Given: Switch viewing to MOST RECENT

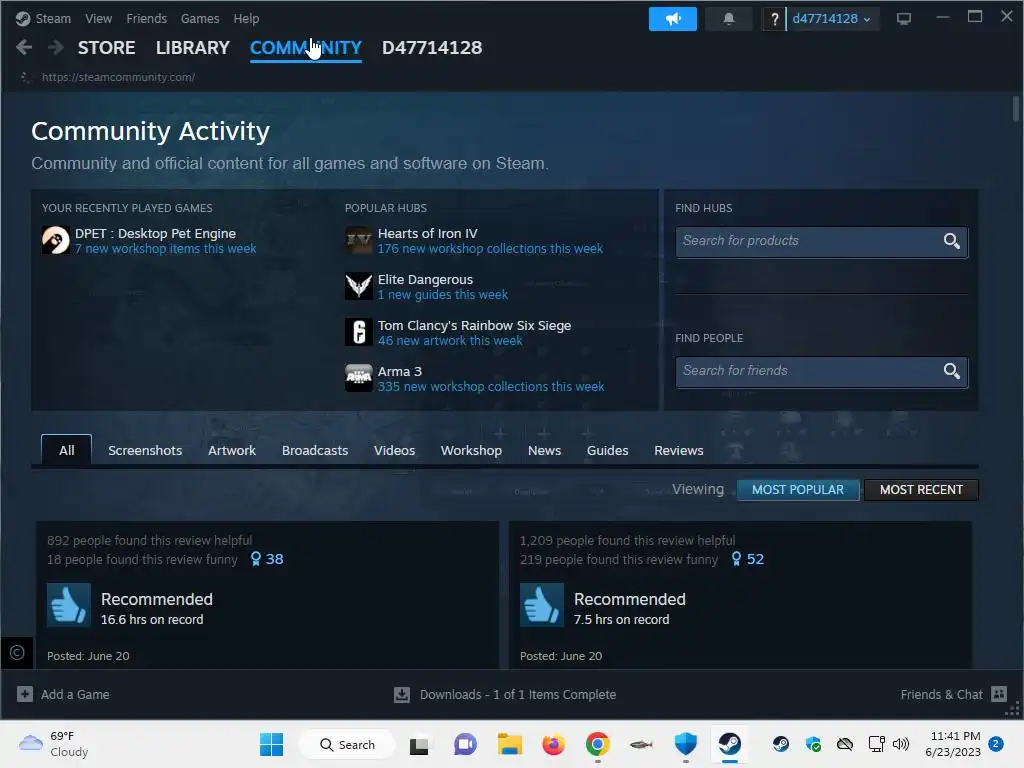Looking at the screenshot, I should click(x=921, y=490).
